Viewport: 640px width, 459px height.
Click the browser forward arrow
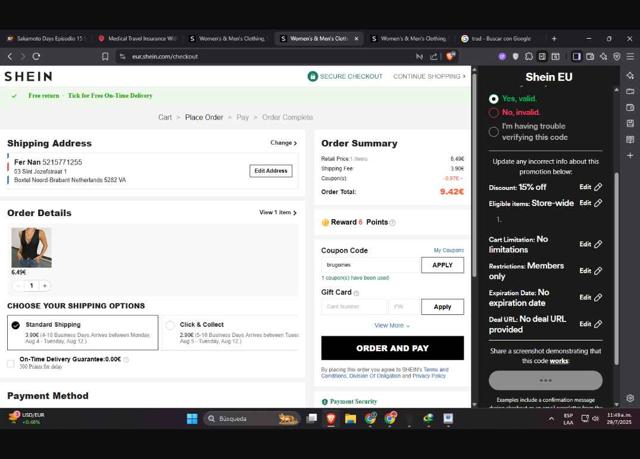(x=23, y=56)
